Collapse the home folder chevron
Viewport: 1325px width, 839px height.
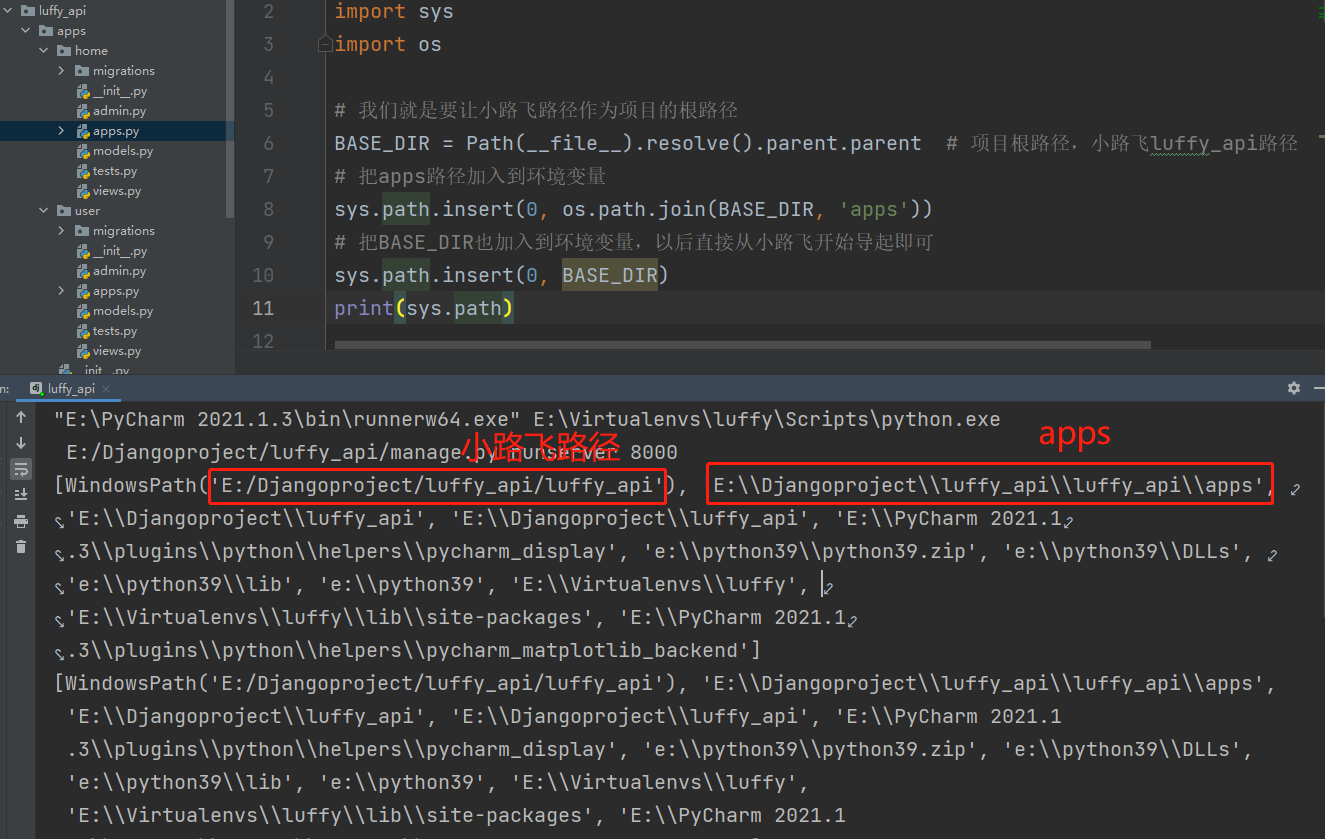(x=44, y=51)
